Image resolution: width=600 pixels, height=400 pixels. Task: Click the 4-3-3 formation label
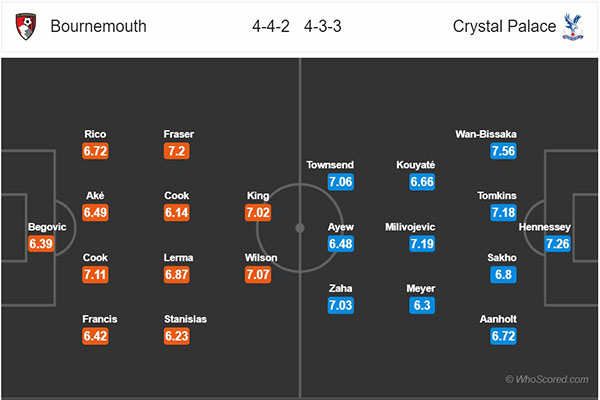point(323,26)
